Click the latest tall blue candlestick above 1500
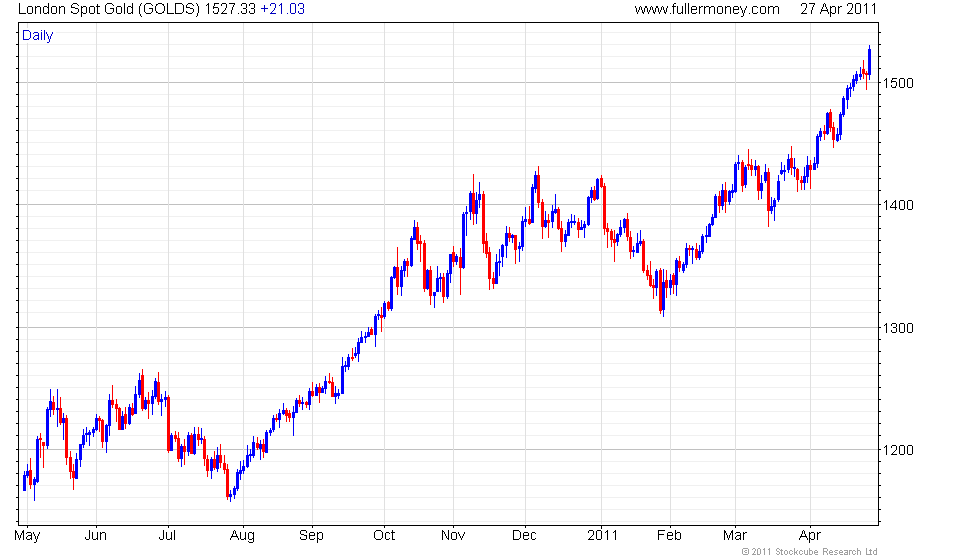This screenshot has height=560, width=960. [869, 61]
